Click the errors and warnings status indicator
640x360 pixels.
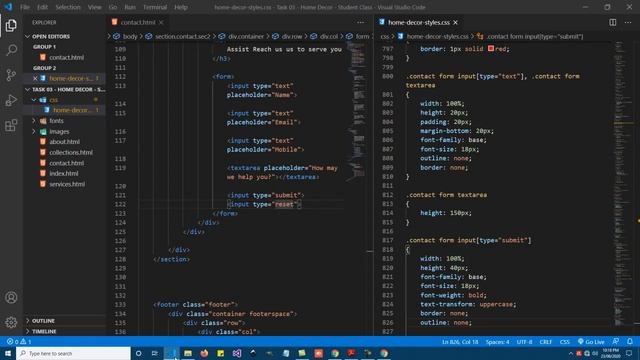pos(19,342)
